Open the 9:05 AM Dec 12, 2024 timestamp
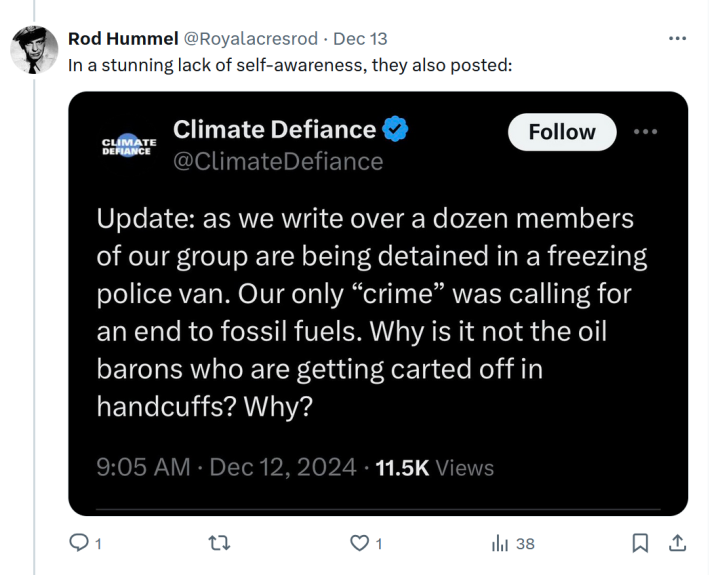Screen dimensions: 720x575 click(226, 467)
